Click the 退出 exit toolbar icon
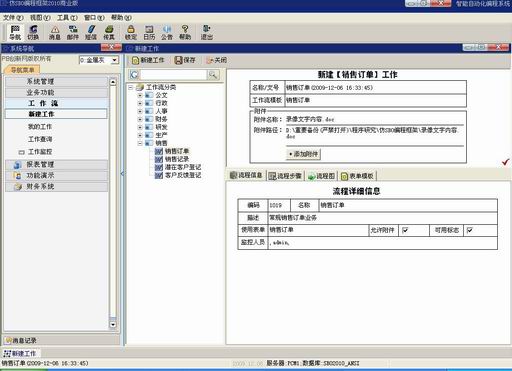The height and width of the screenshot is (371, 512). [x=207, y=32]
